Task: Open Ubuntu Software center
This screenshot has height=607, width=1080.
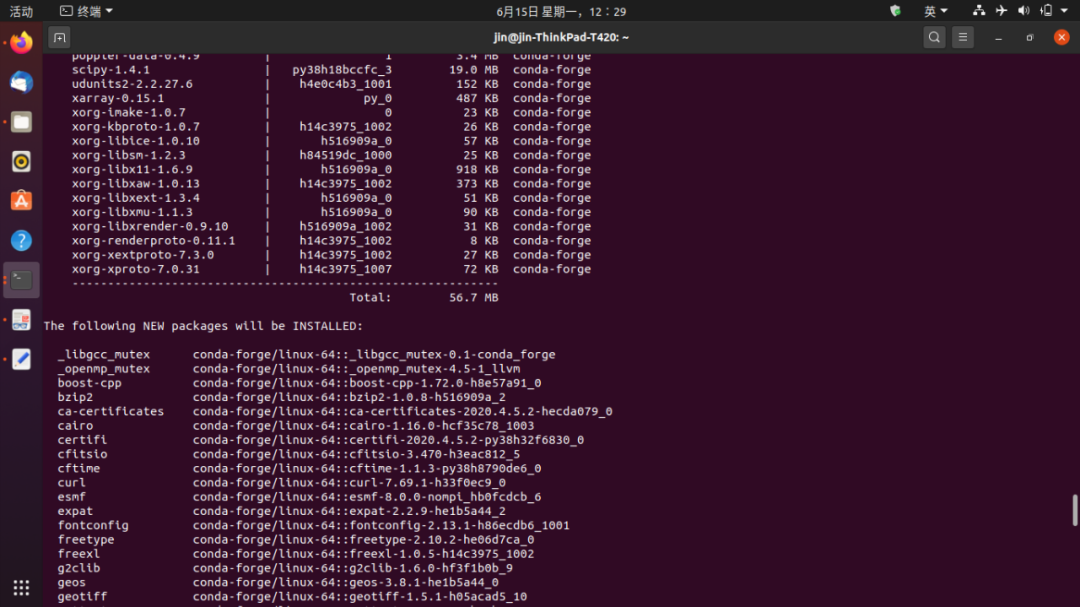Action: pyautogui.click(x=21, y=201)
